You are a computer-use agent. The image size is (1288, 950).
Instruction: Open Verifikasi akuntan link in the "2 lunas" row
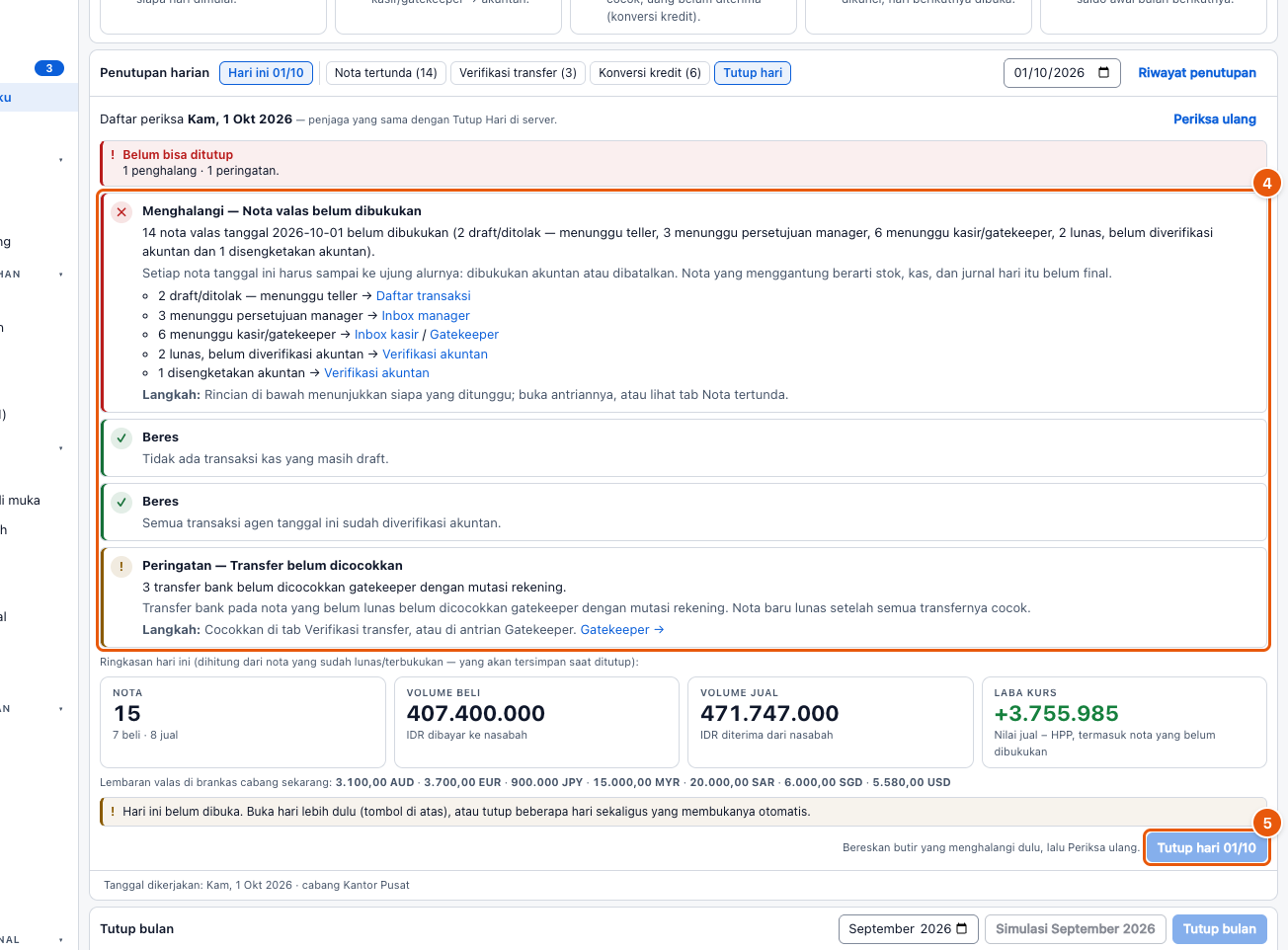click(x=435, y=355)
